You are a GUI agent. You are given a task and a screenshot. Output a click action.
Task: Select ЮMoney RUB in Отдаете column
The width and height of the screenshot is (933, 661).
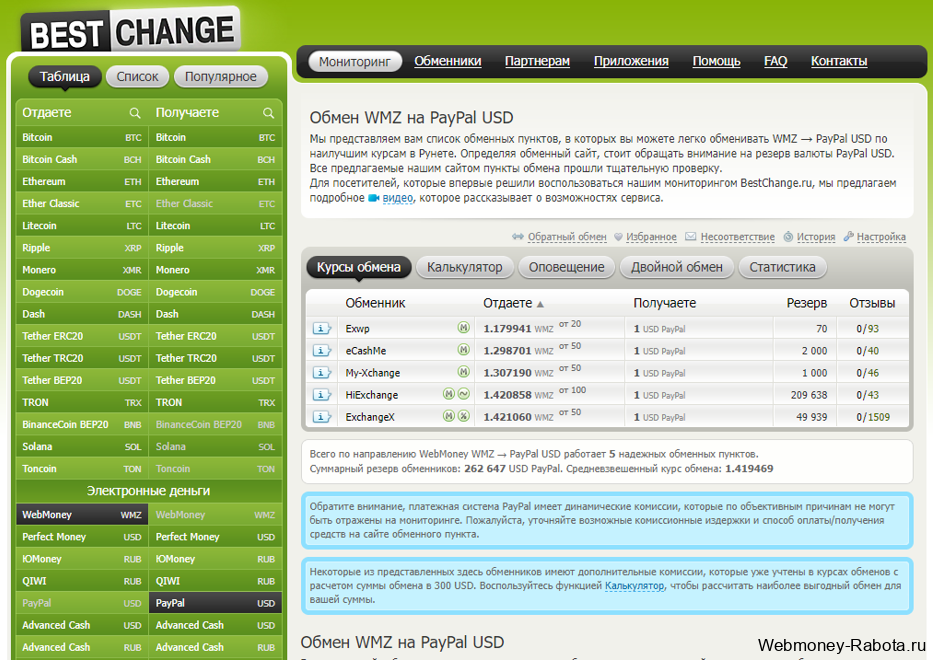pos(82,559)
